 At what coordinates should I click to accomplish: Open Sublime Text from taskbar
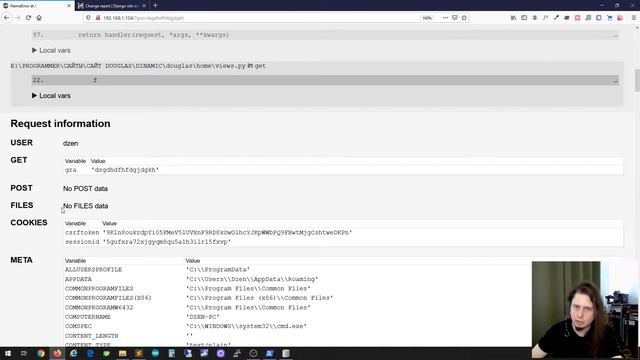point(139,353)
